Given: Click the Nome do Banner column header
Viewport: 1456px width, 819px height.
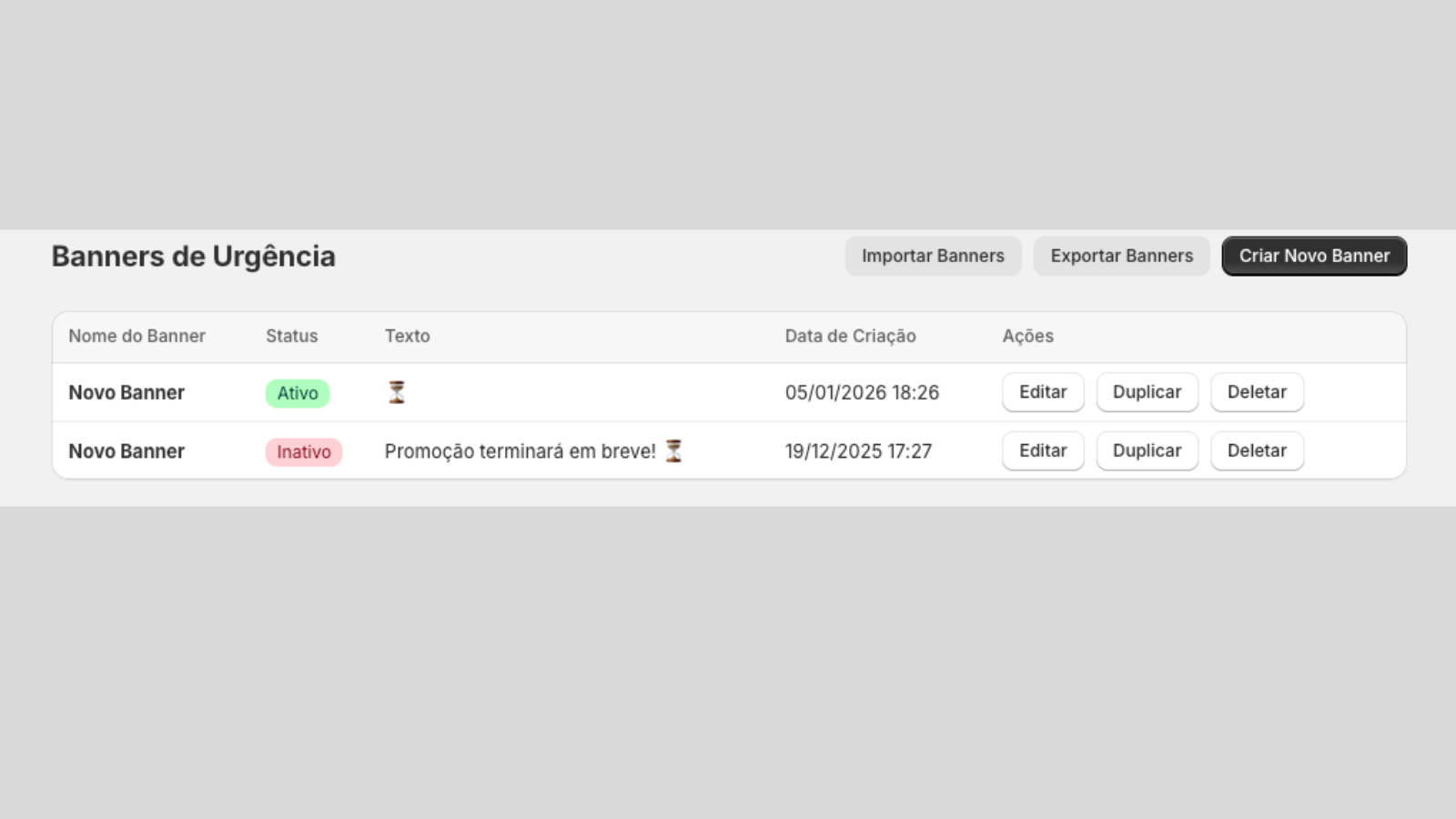Looking at the screenshot, I should [137, 336].
